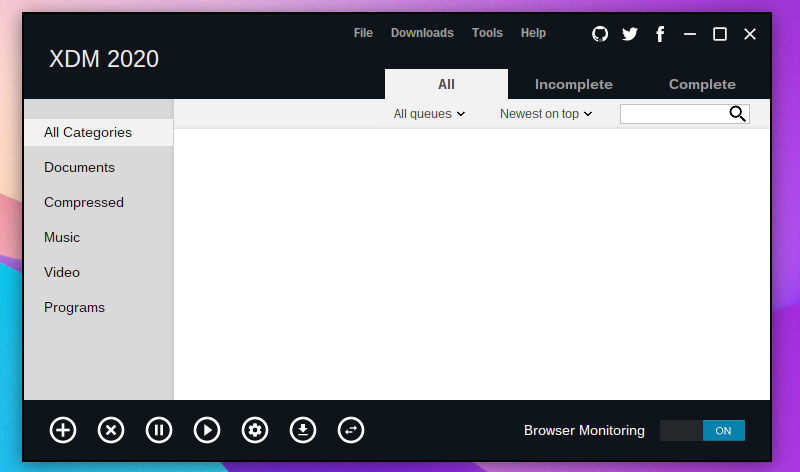Screen dimensions: 800x472
Task: Click the add new download plus icon
Action: pyautogui.click(x=63, y=430)
